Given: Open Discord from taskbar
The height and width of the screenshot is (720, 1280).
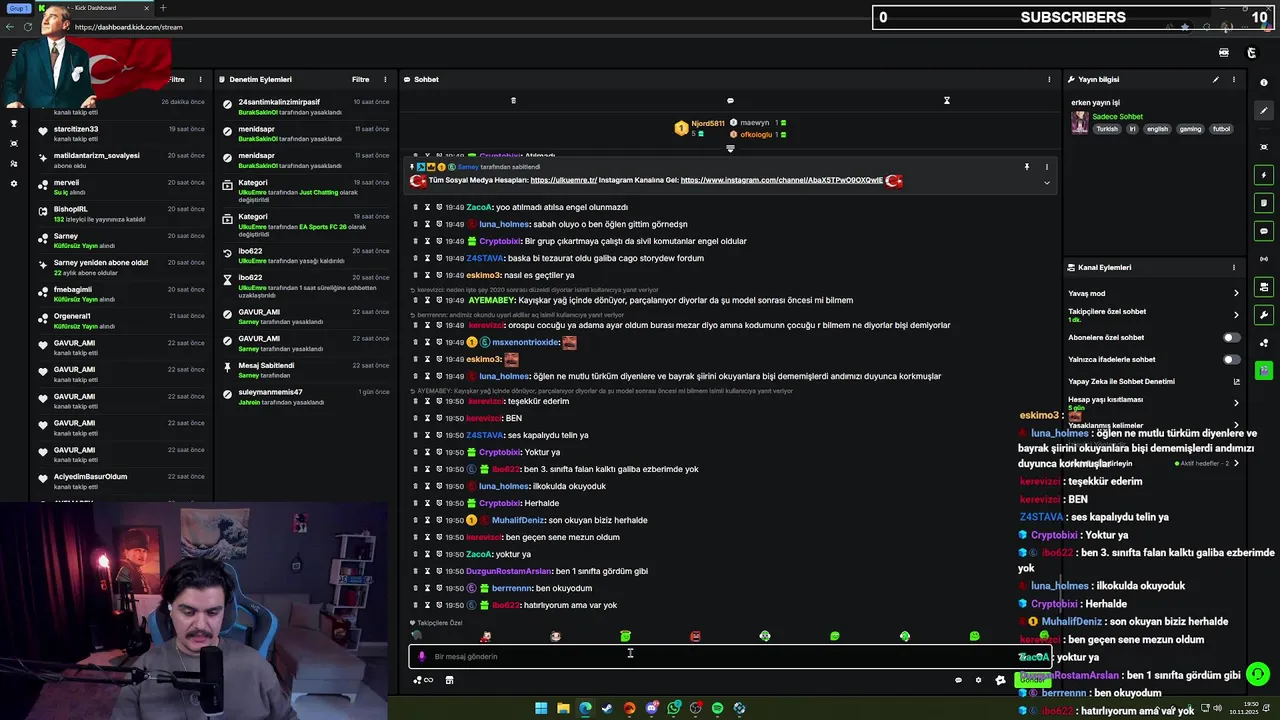Looking at the screenshot, I should (651, 708).
